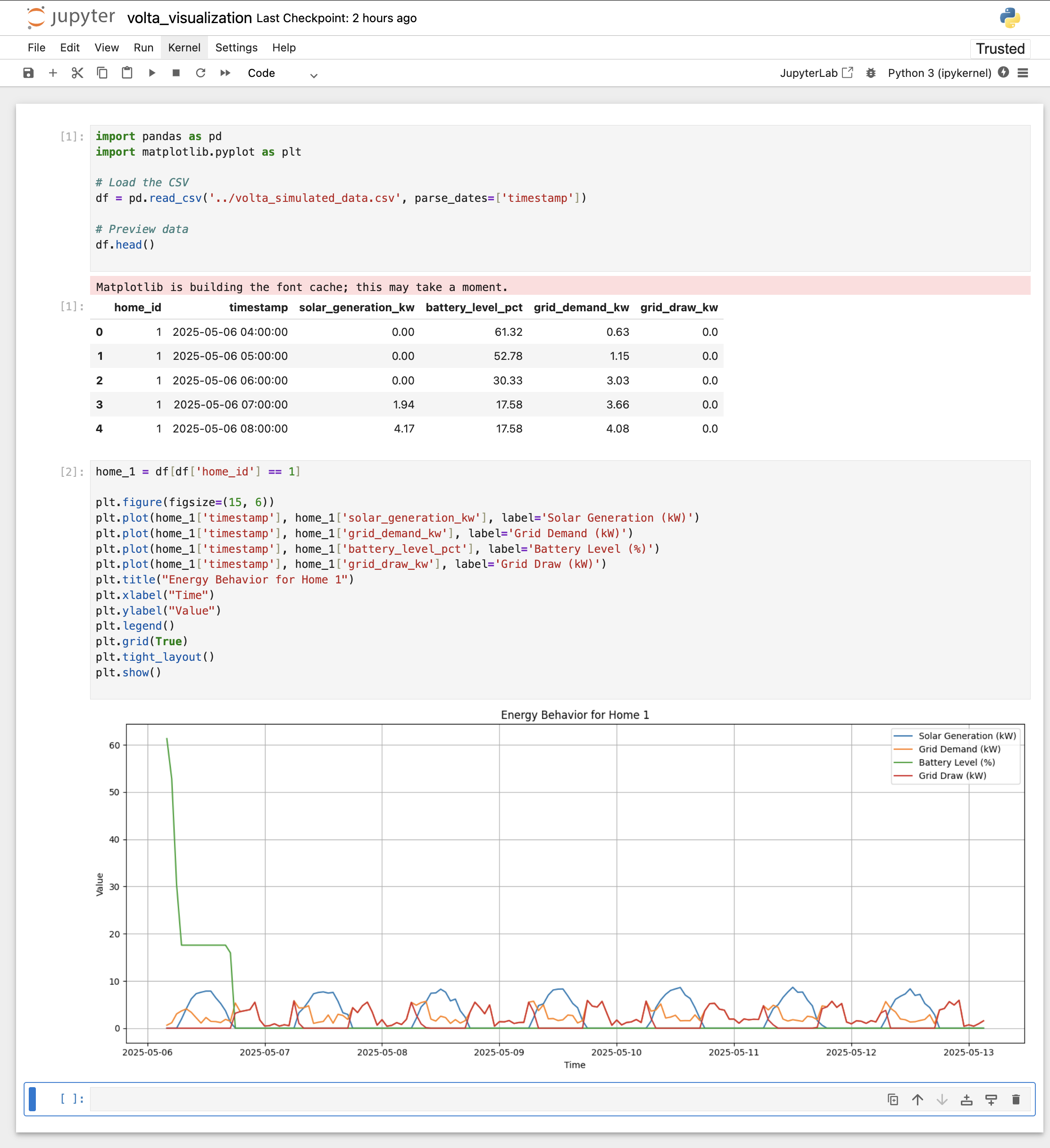Open the Settings menu
1050x1148 pixels.
point(236,48)
